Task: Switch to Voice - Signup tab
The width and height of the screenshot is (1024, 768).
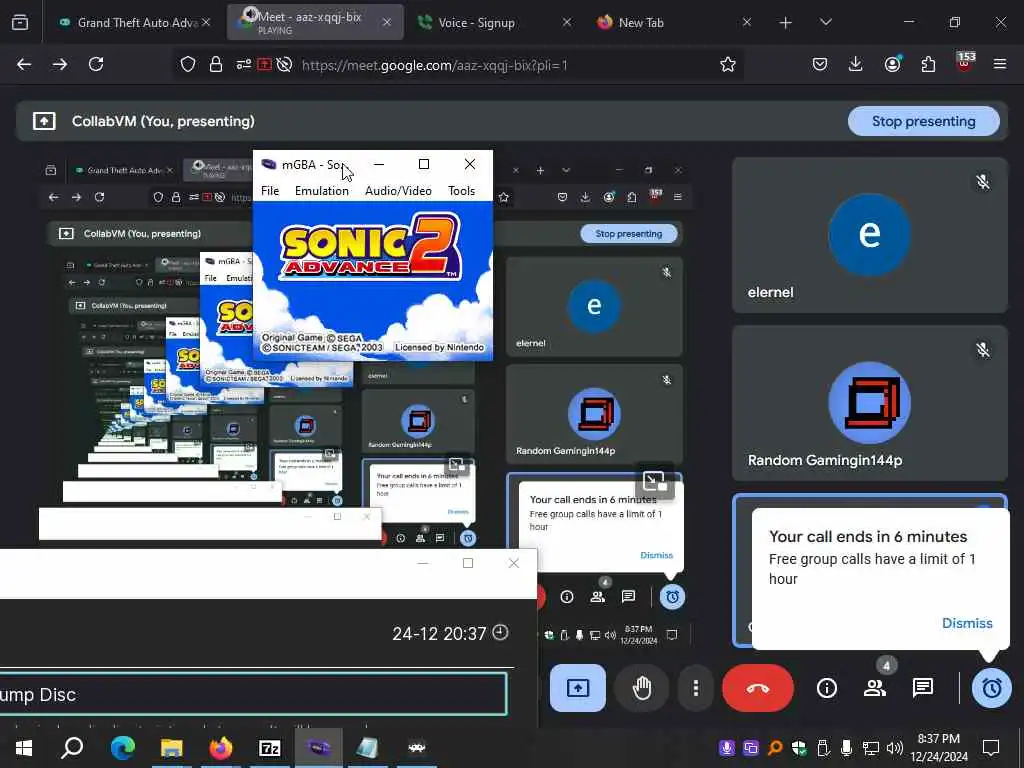Action: [x=494, y=22]
